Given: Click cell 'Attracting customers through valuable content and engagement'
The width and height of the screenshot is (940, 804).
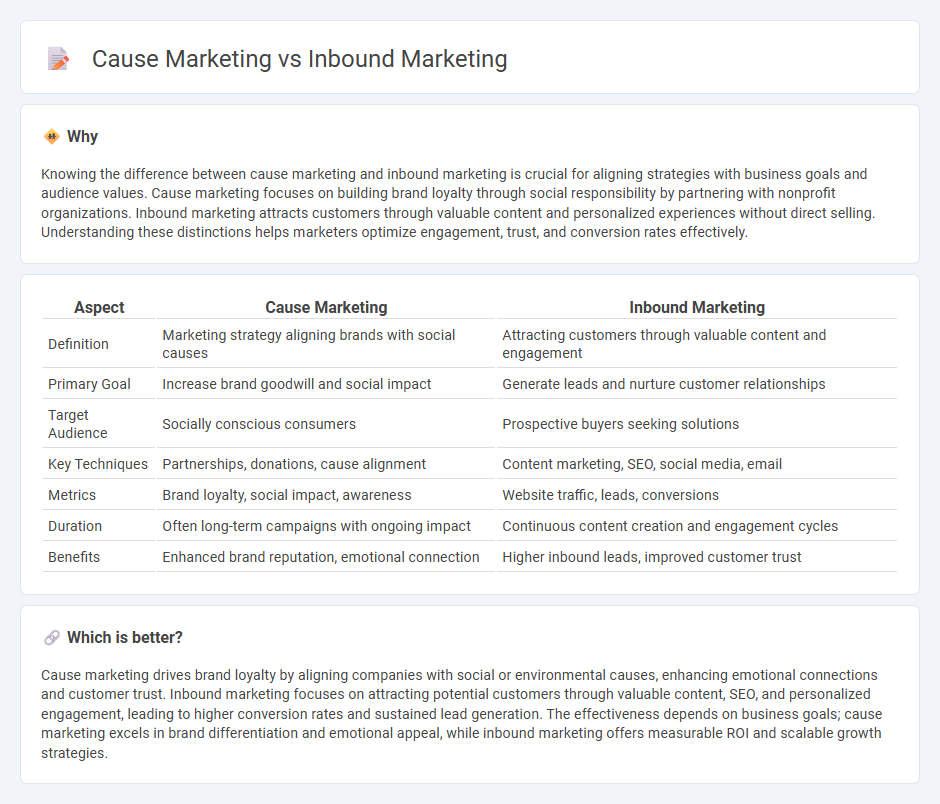Looking at the screenshot, I should pos(697,344).
